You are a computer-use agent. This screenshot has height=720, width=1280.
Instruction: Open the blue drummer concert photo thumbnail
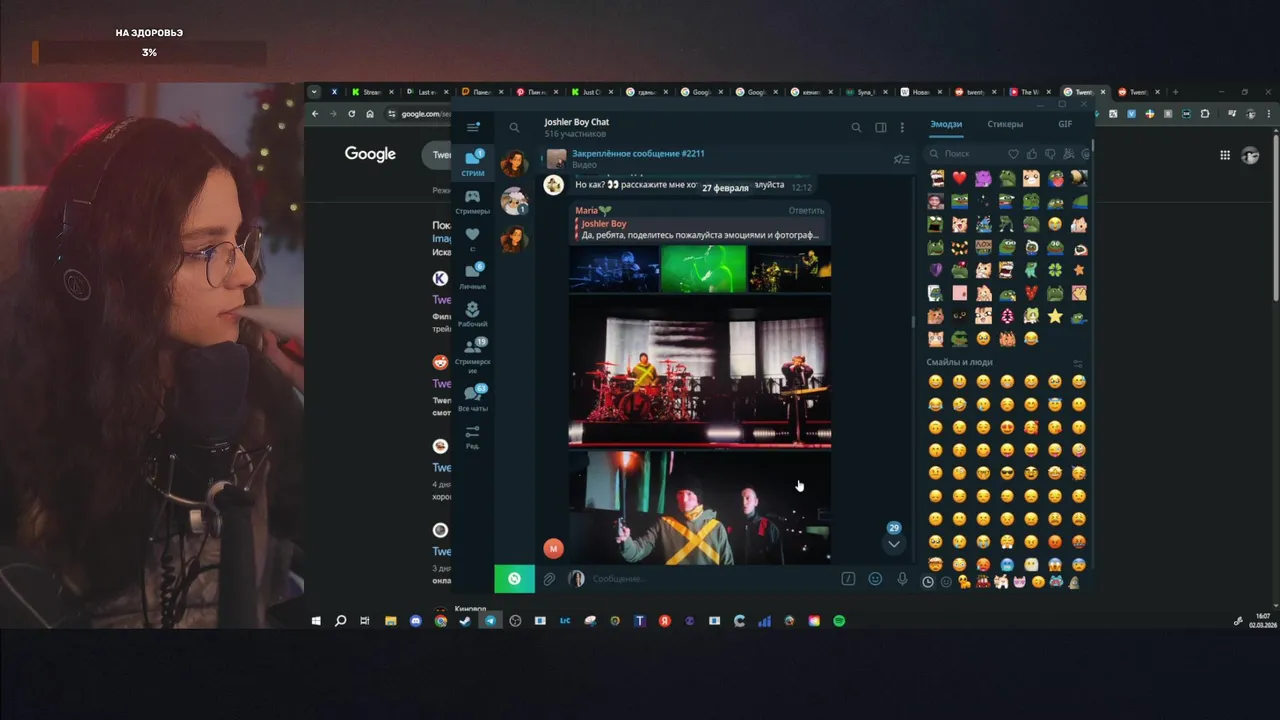[x=614, y=268]
